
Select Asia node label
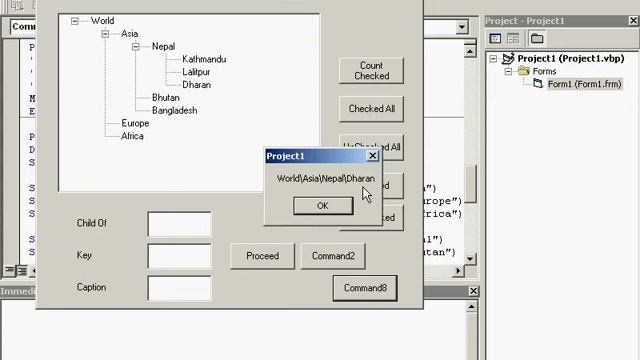129,34
